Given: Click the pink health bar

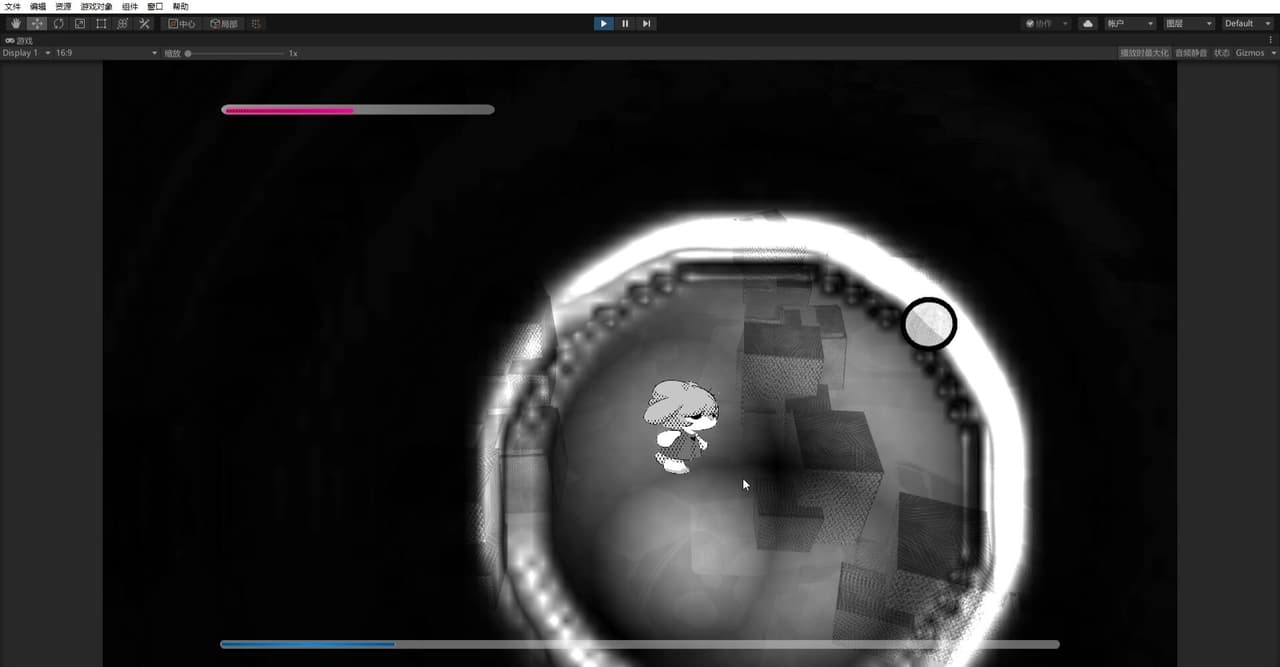Looking at the screenshot, I should click(x=358, y=110).
